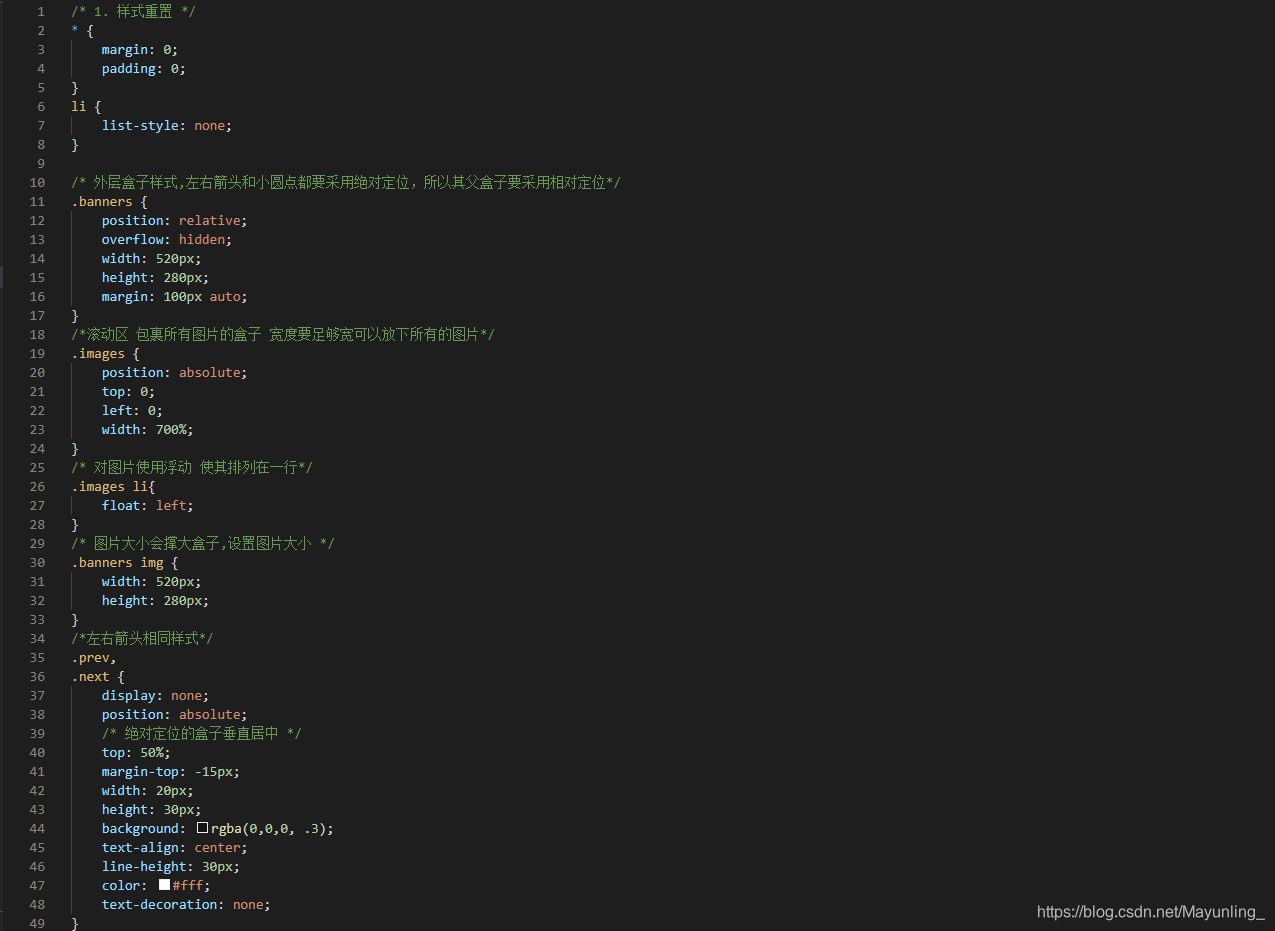This screenshot has height=931, width=1275.
Task: Click gutter line number 49
Action: click(37, 923)
